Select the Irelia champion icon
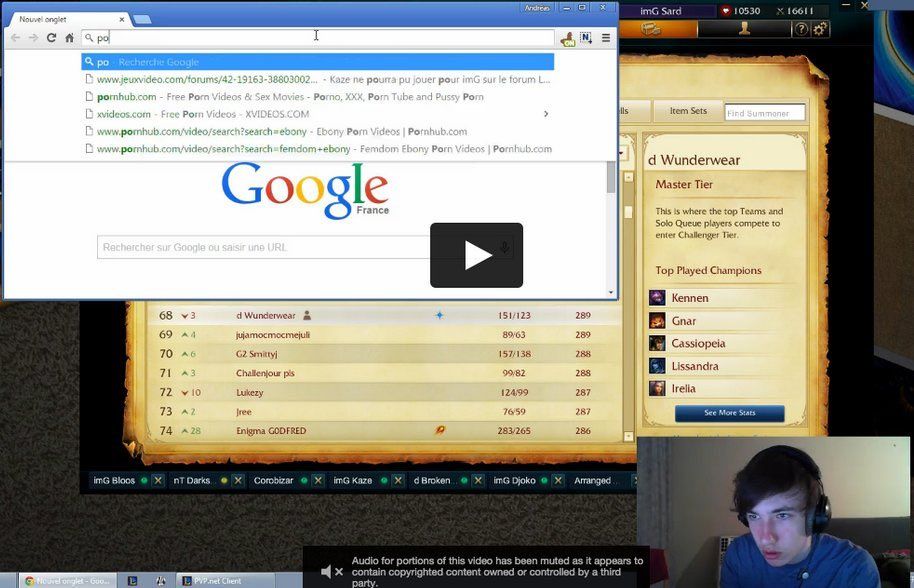Screen dimensions: 914x588 click(x=657, y=388)
